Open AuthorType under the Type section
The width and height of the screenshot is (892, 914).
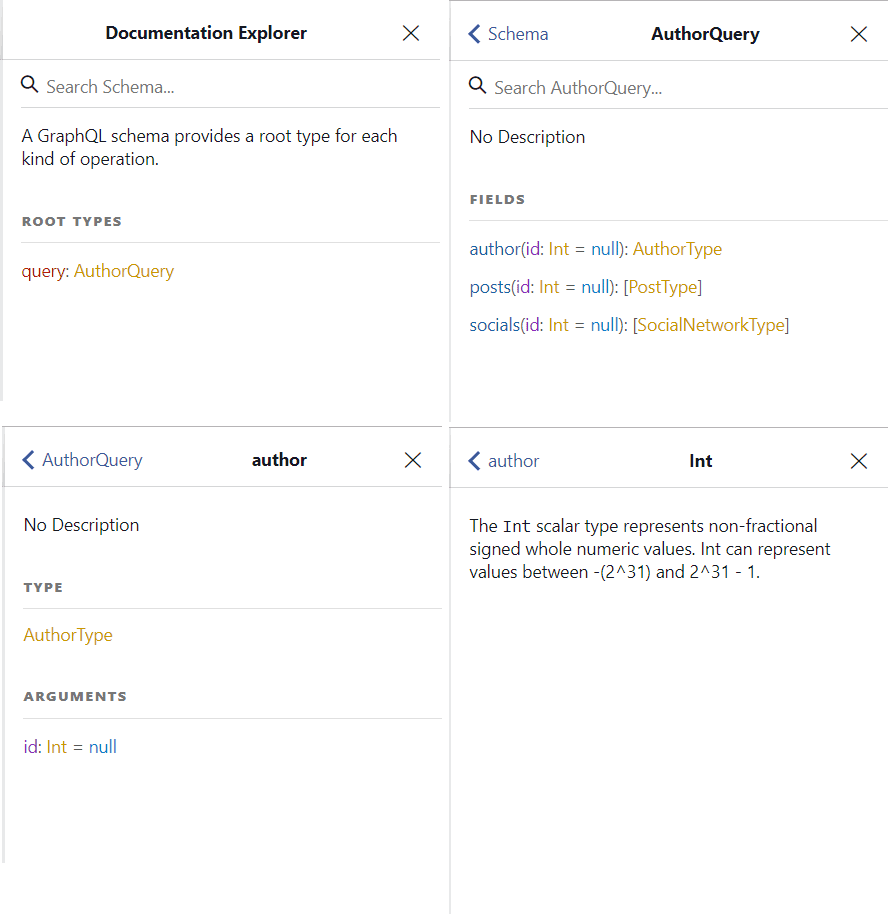click(68, 635)
